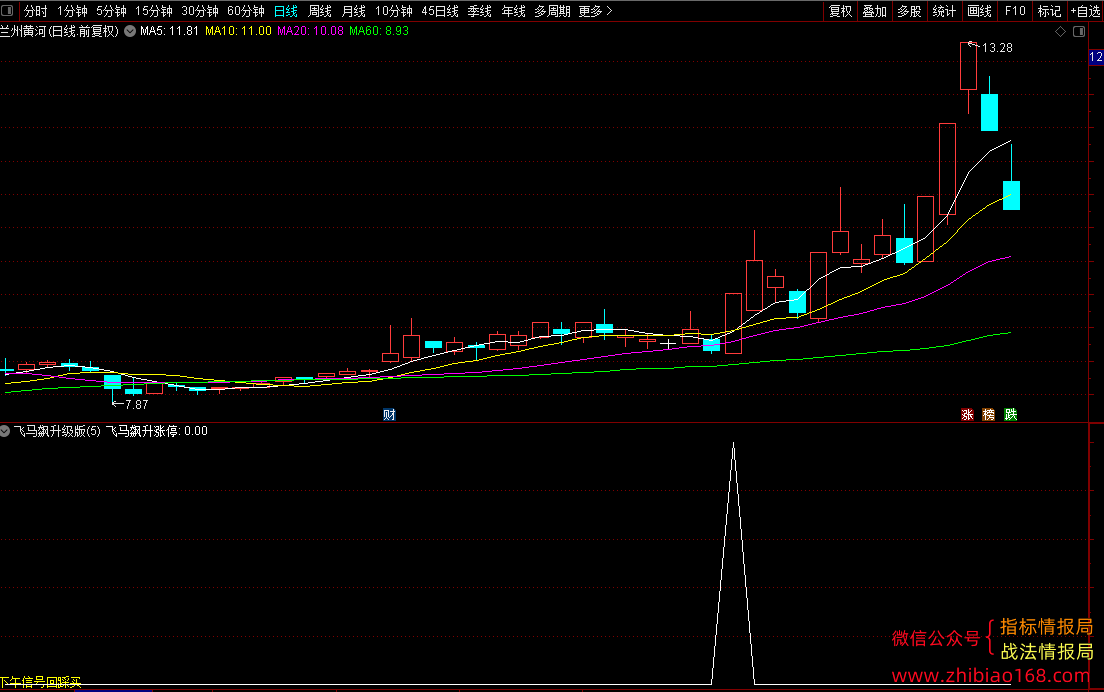Open the 飞马飙升级版 indicator dropdown
1104x692 pixels.
pyautogui.click(x=5, y=431)
